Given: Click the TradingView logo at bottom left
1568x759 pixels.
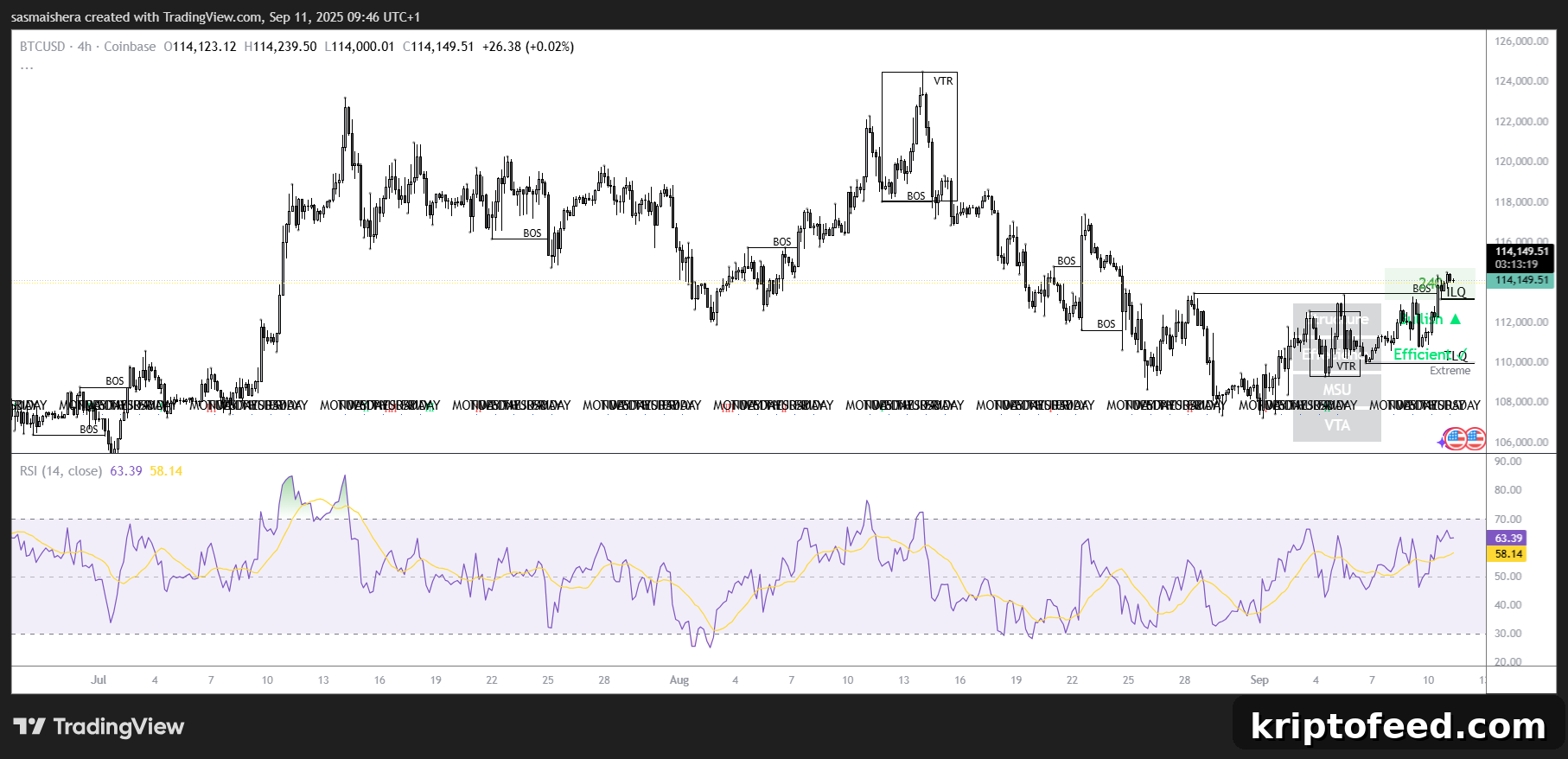Looking at the screenshot, I should click(99, 726).
